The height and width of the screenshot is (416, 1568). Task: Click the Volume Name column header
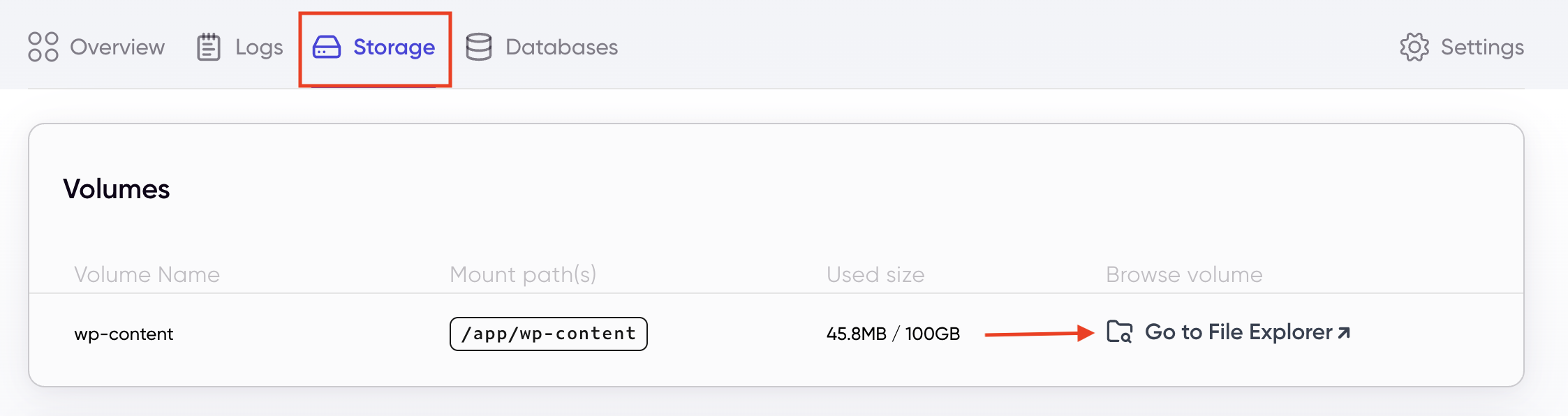coord(147,274)
